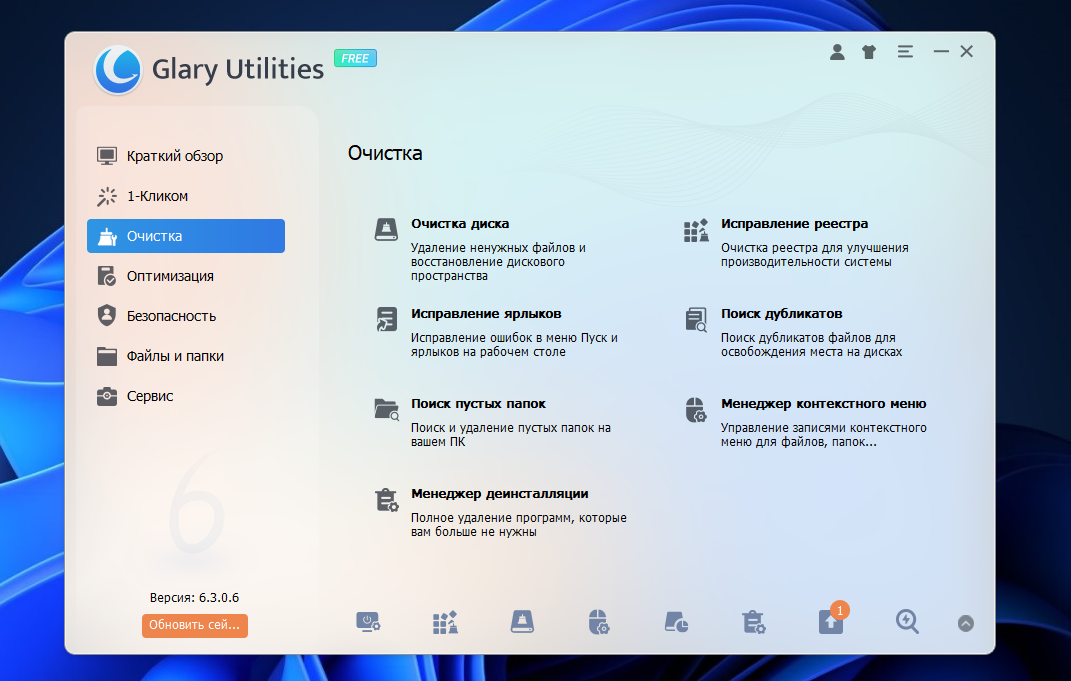Click quick search magnifier icon in bottom toolbar
Viewport: 1071px width, 681px height.
click(907, 622)
